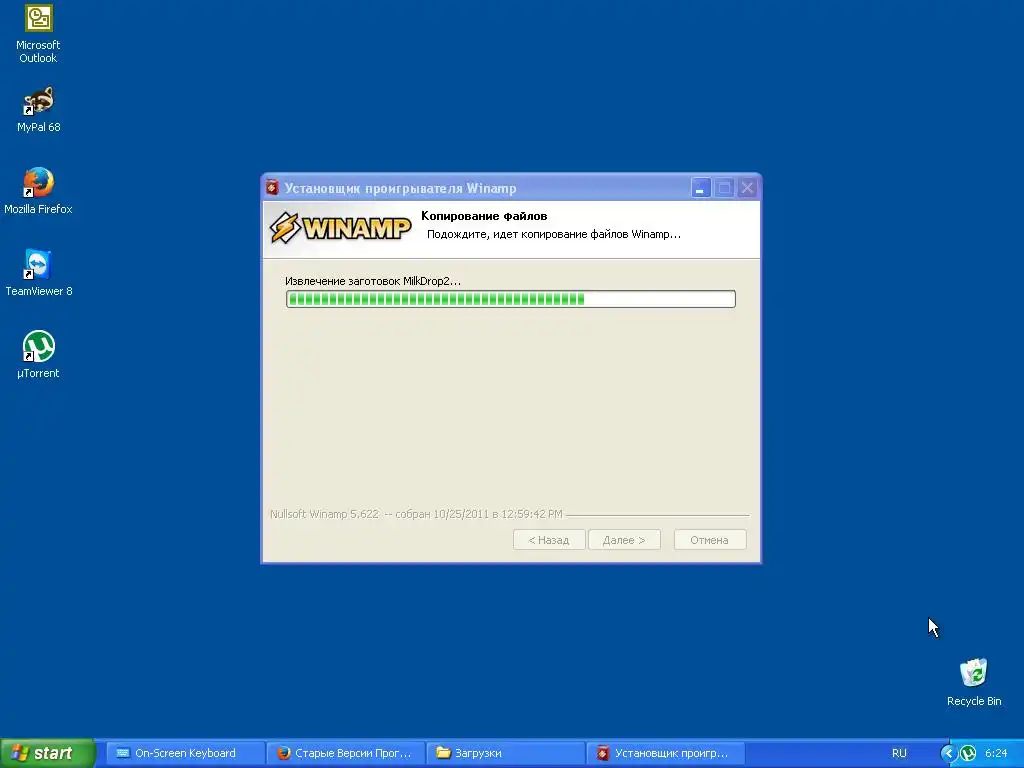1024x768 pixels.
Task: Click the Winamp logo in installer header
Action: click(340, 228)
